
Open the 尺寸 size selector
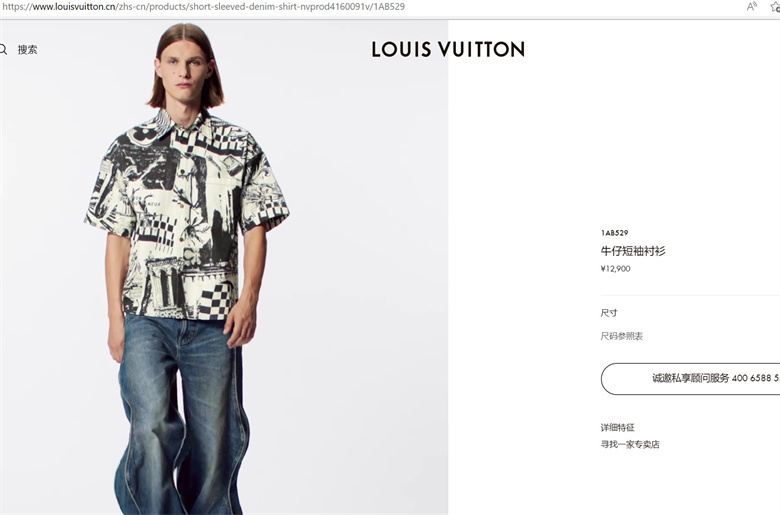point(609,313)
